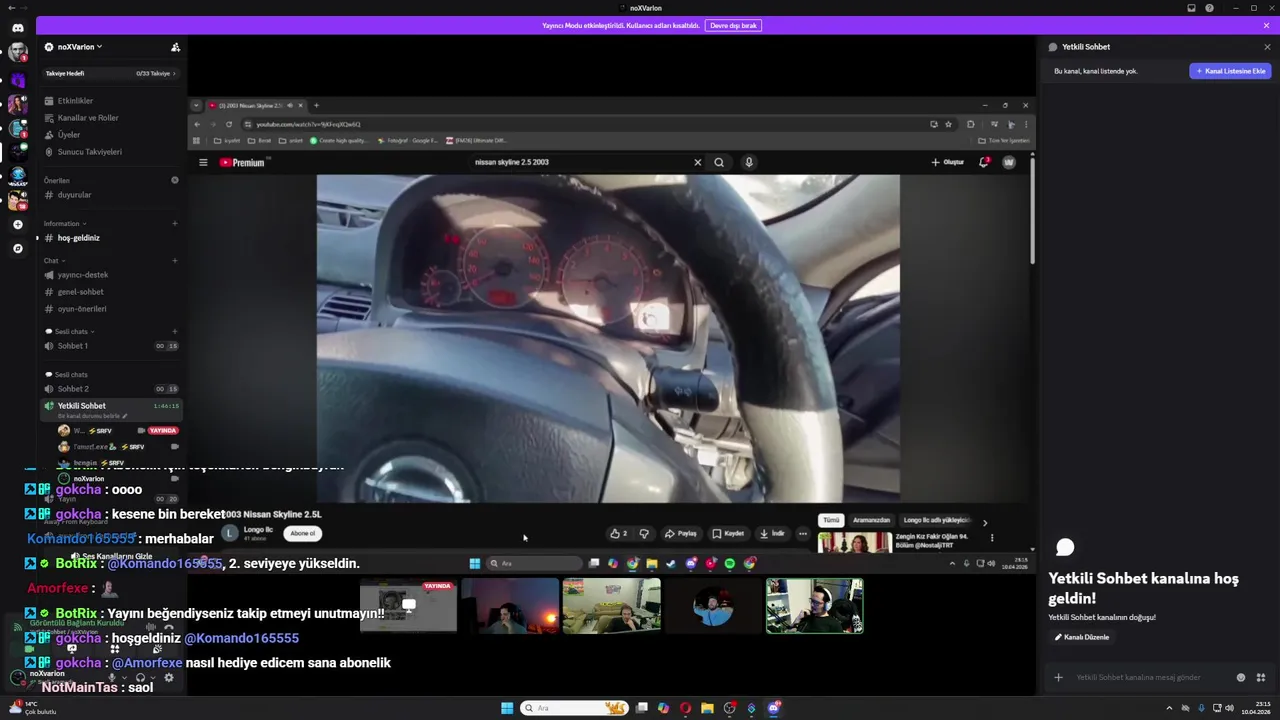Open the video more actions ellipsis
This screenshot has height=720, width=1280.
(802, 533)
